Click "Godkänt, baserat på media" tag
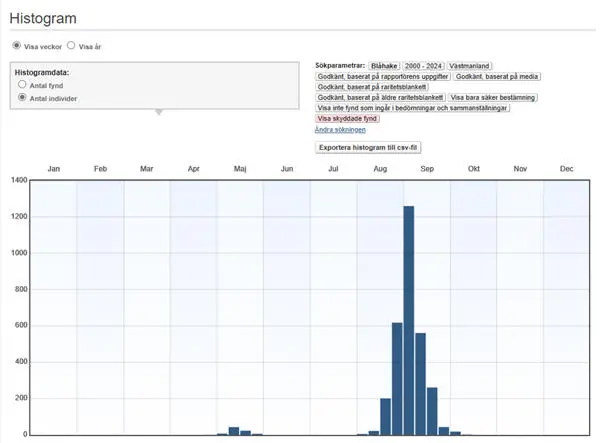Viewport: 604px width, 443px height. point(496,76)
